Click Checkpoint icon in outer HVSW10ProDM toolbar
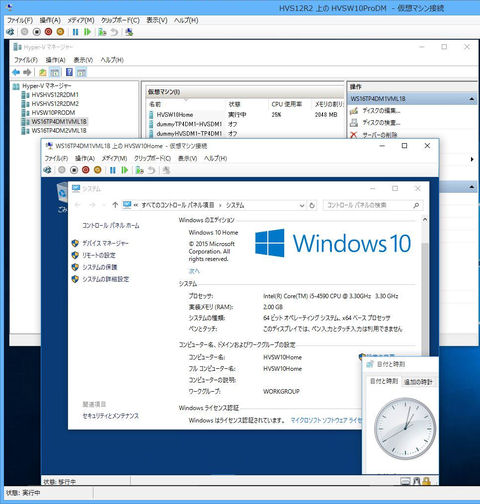Viewport: 480px width, 504px height. pos(102,32)
